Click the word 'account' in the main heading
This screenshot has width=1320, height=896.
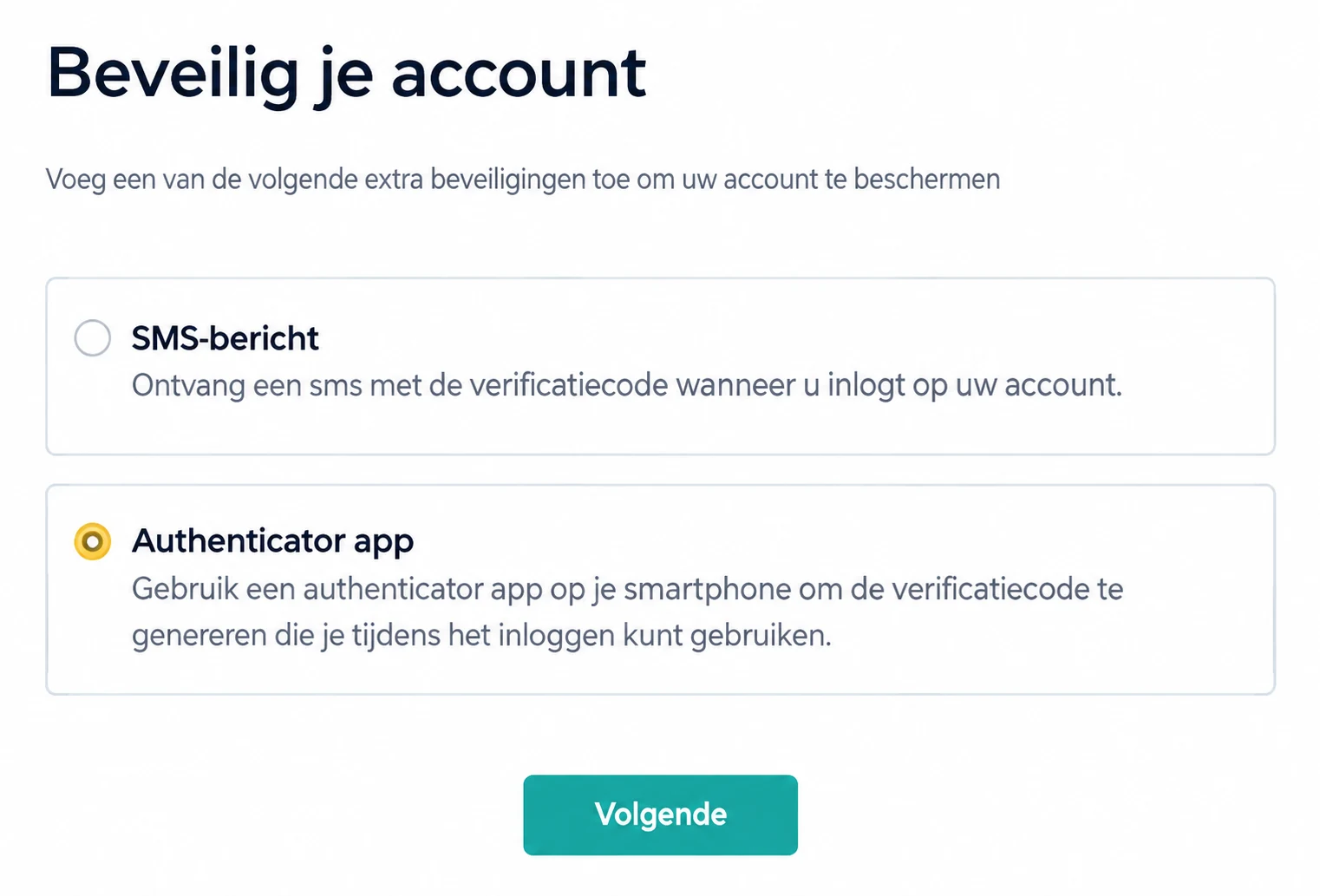point(519,74)
